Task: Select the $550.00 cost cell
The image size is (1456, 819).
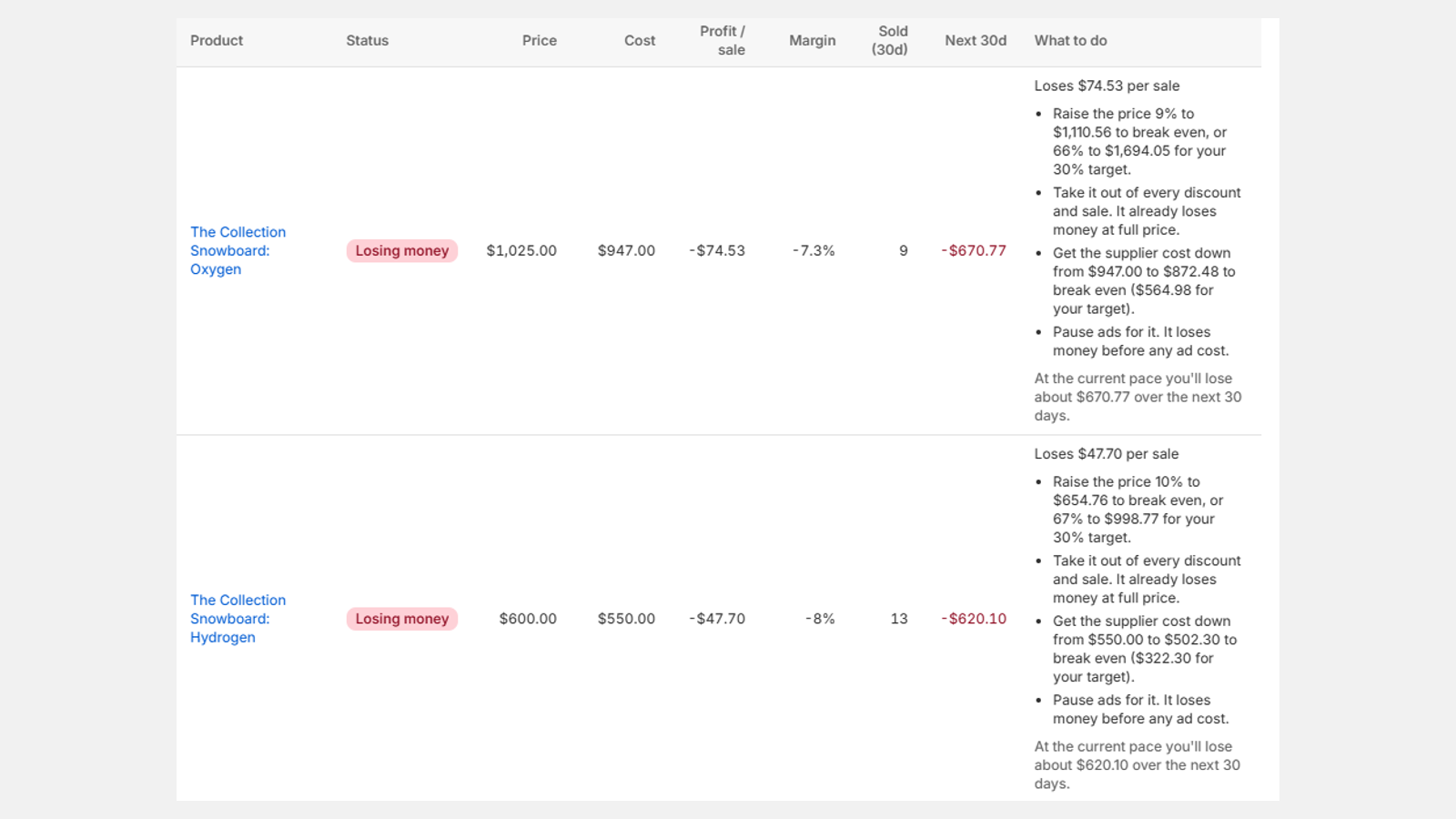Action: coord(626,619)
